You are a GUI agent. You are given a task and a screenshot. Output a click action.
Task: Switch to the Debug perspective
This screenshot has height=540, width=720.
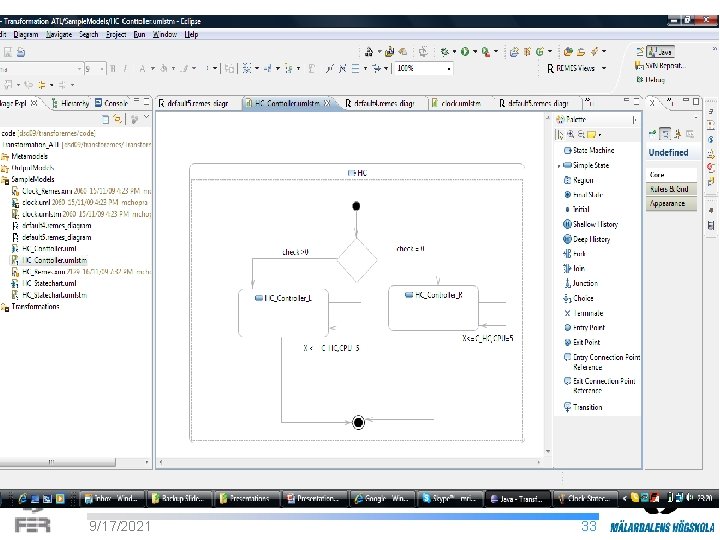click(x=651, y=79)
